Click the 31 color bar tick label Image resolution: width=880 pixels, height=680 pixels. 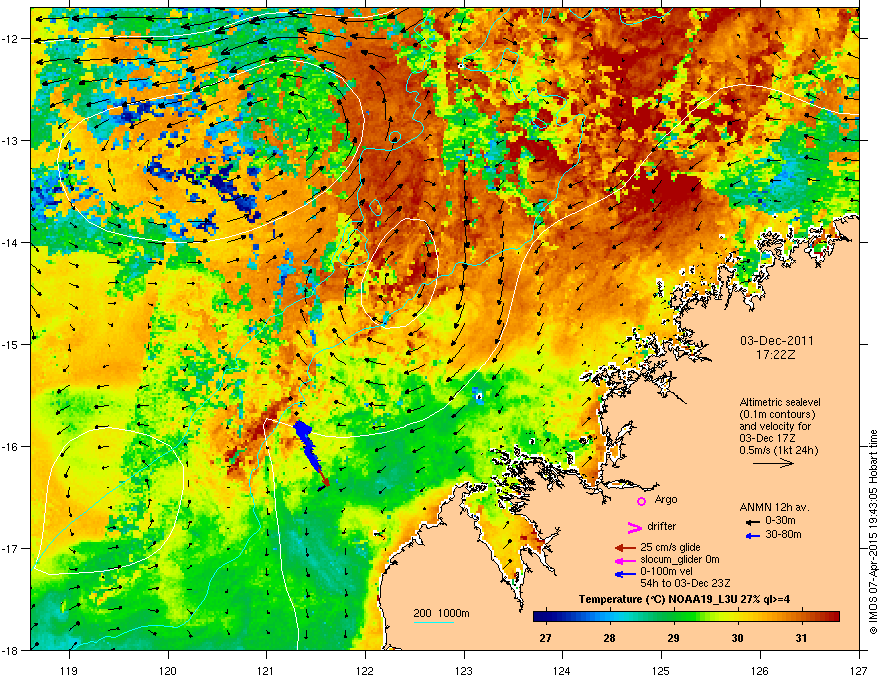(801, 638)
